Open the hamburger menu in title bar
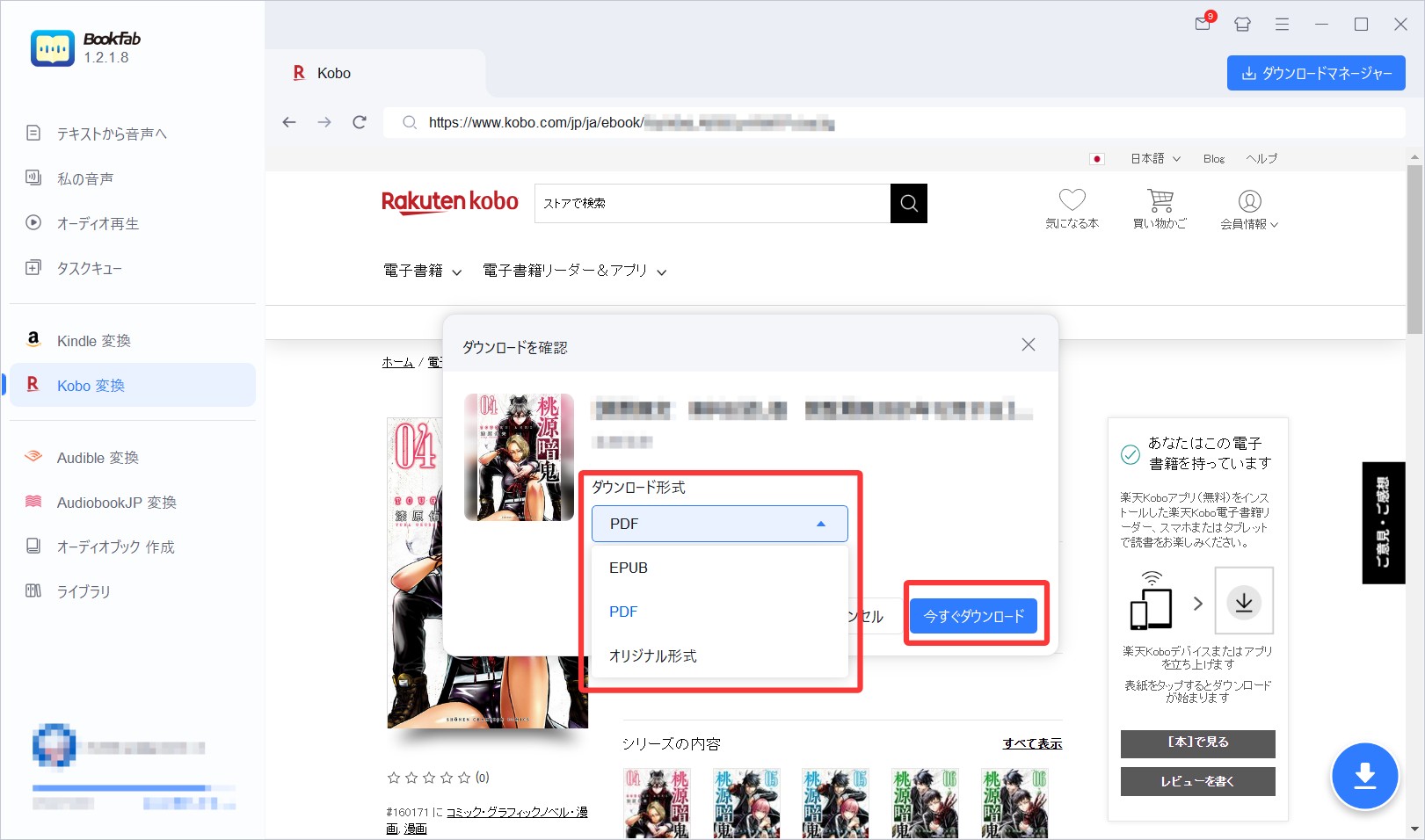The image size is (1425, 840). click(1282, 25)
